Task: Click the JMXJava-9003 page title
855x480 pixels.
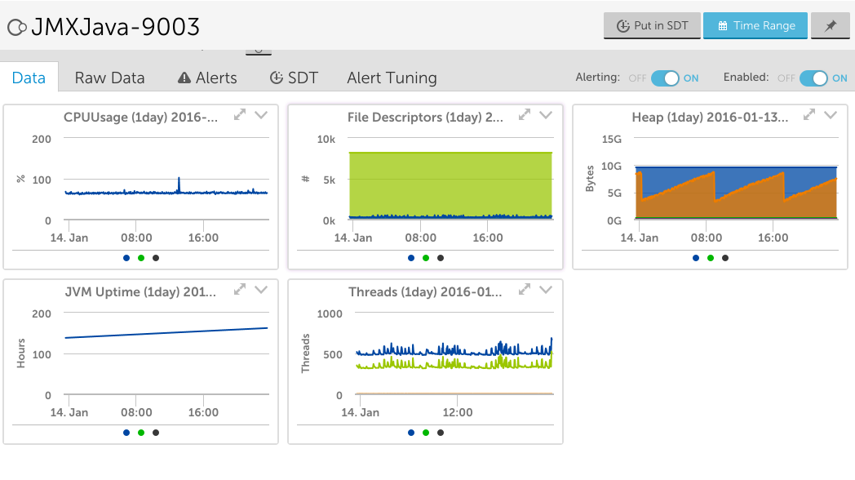Action: click(116, 27)
